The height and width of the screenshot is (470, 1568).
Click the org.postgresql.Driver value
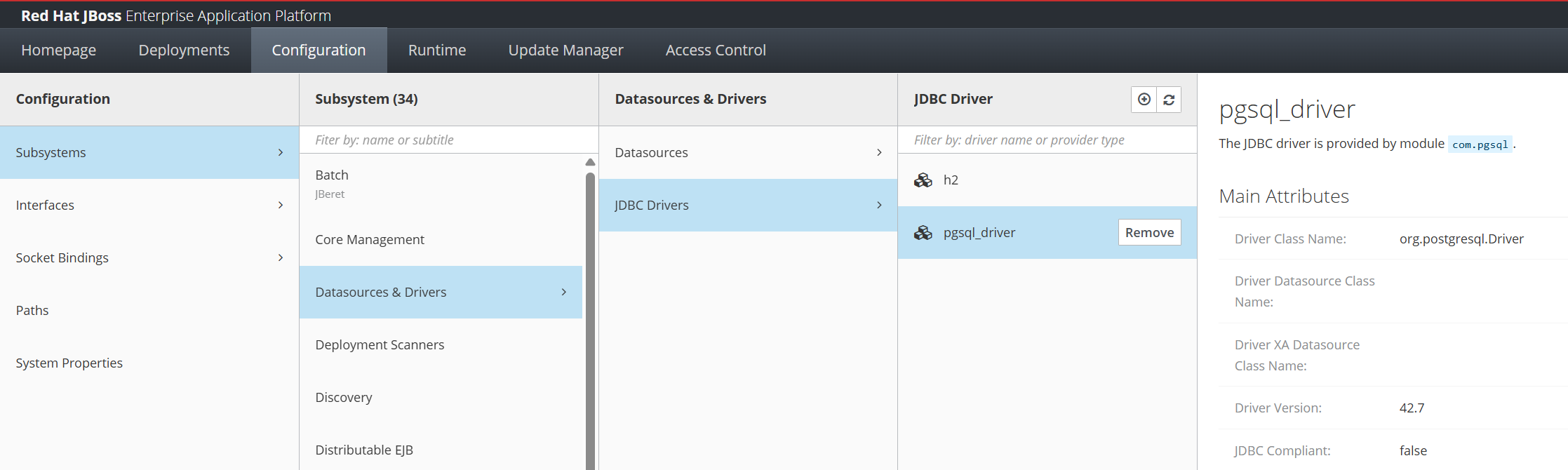1461,239
